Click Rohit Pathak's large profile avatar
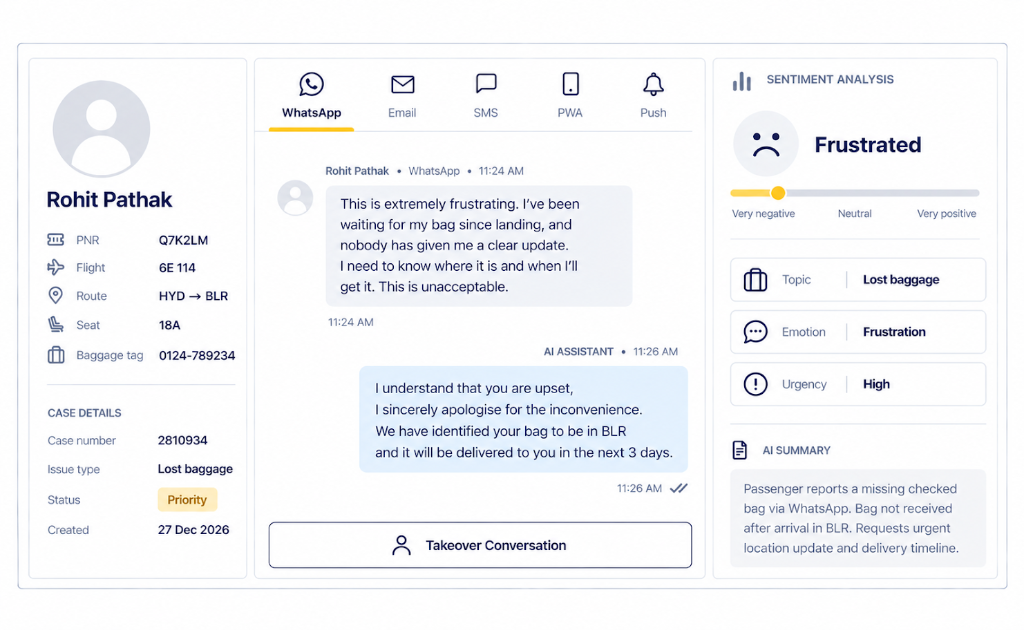 [101, 129]
